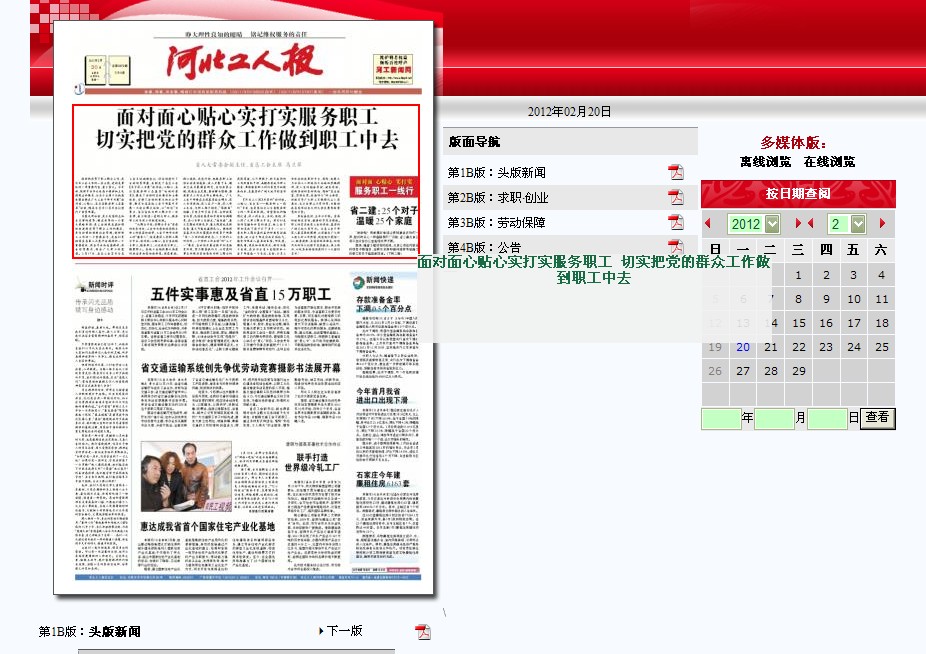
Task: Open PDF icon for 第1B版 头版新闻
Action: (676, 172)
